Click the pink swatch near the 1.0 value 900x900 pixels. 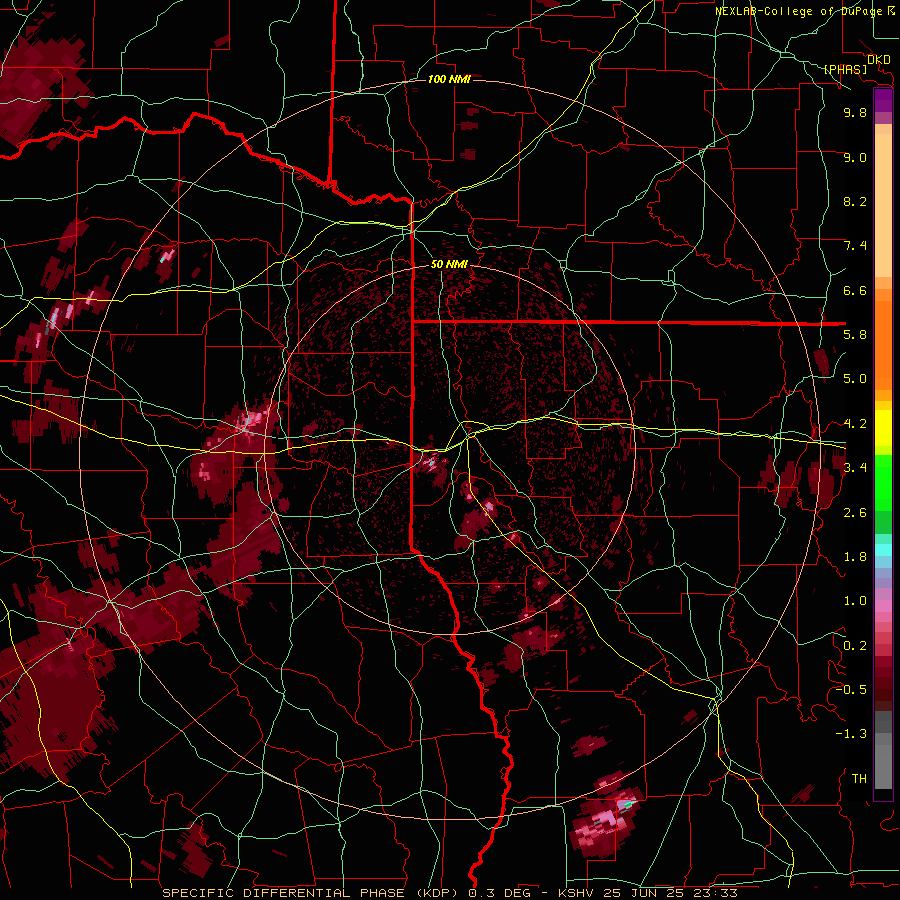pyautogui.click(x=883, y=606)
